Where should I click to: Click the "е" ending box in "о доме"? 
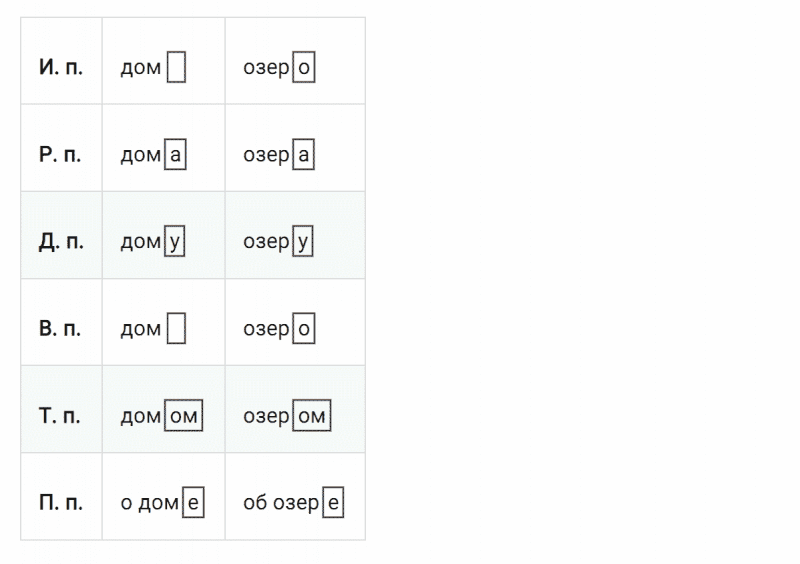[x=195, y=503]
